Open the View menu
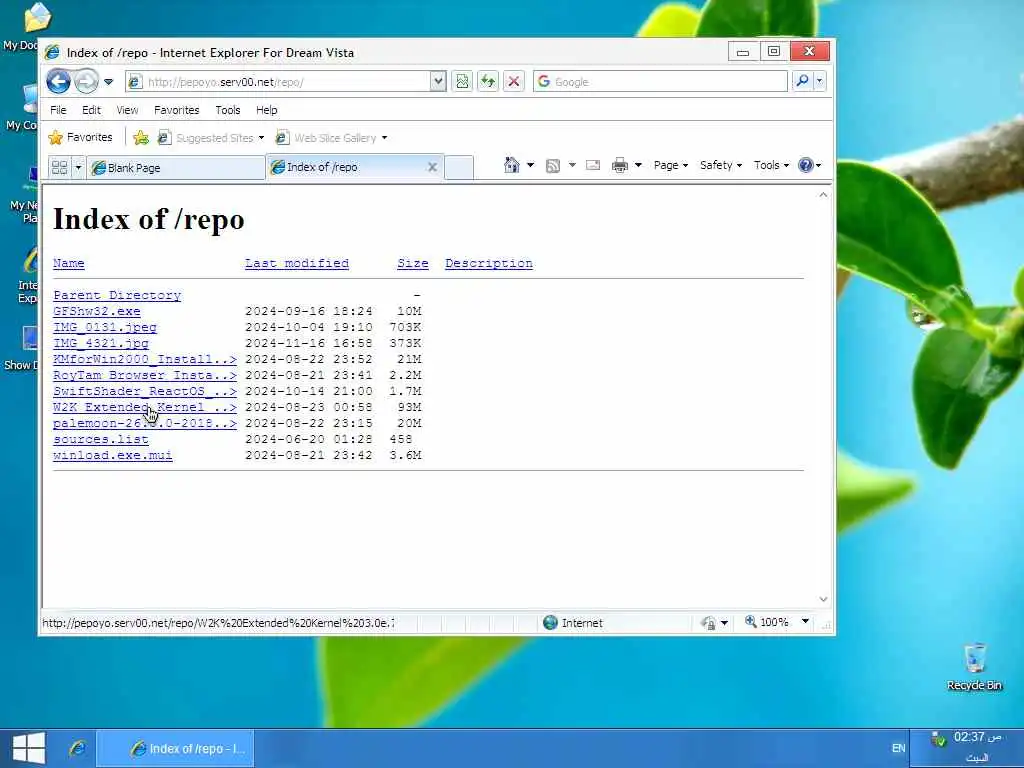The height and width of the screenshot is (768, 1024). [x=127, y=110]
